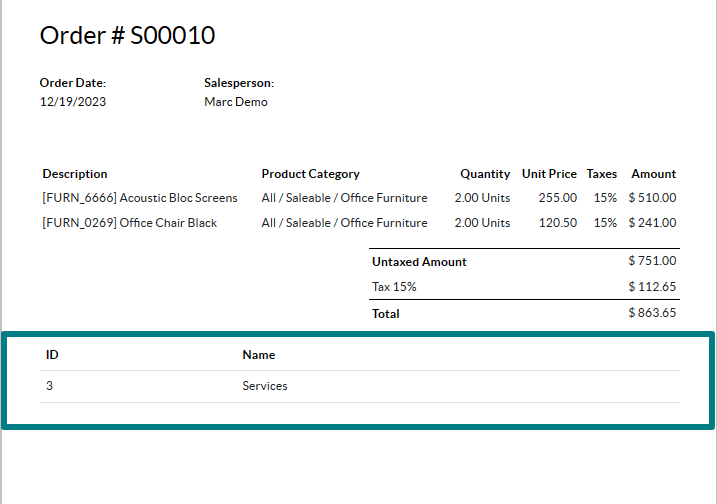Click the $ 510.00 line amount
717x504 pixels.
pyautogui.click(x=652, y=198)
